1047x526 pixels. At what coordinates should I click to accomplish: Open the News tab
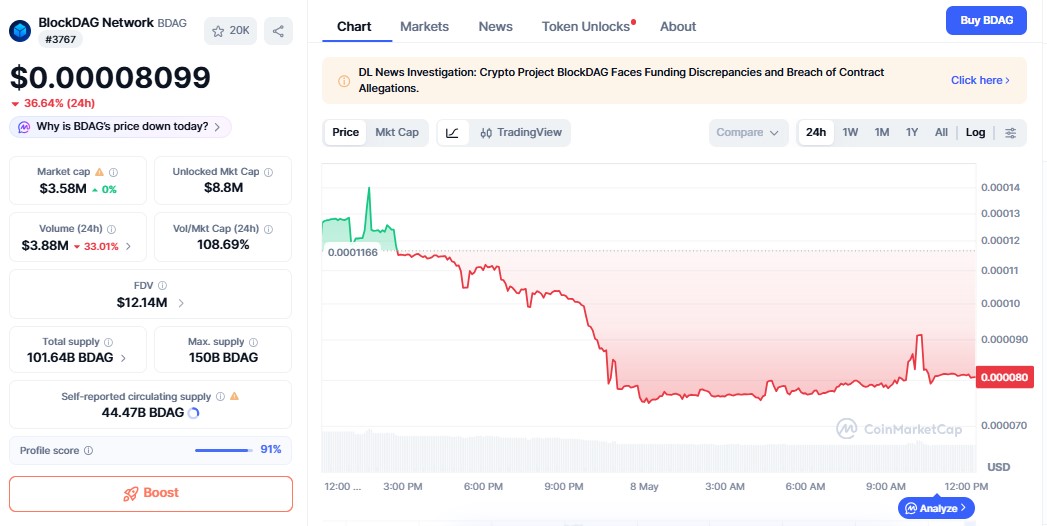pyautogui.click(x=495, y=27)
